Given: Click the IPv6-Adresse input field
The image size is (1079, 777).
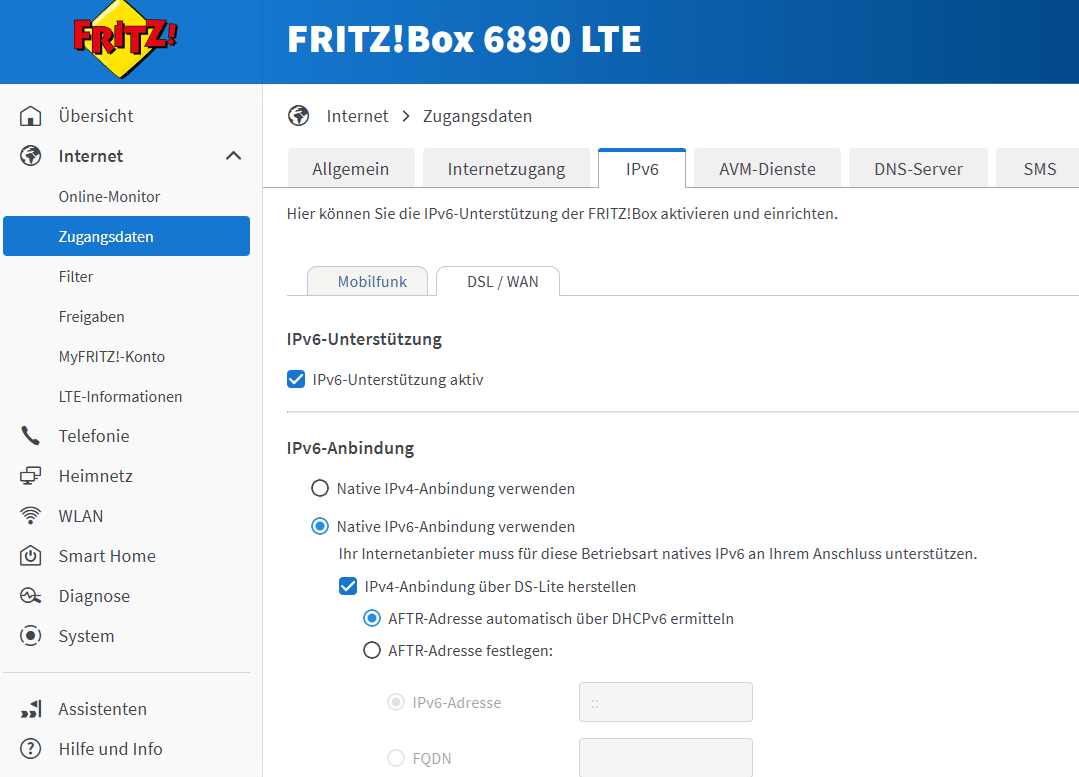Looking at the screenshot, I should pyautogui.click(x=665, y=701).
